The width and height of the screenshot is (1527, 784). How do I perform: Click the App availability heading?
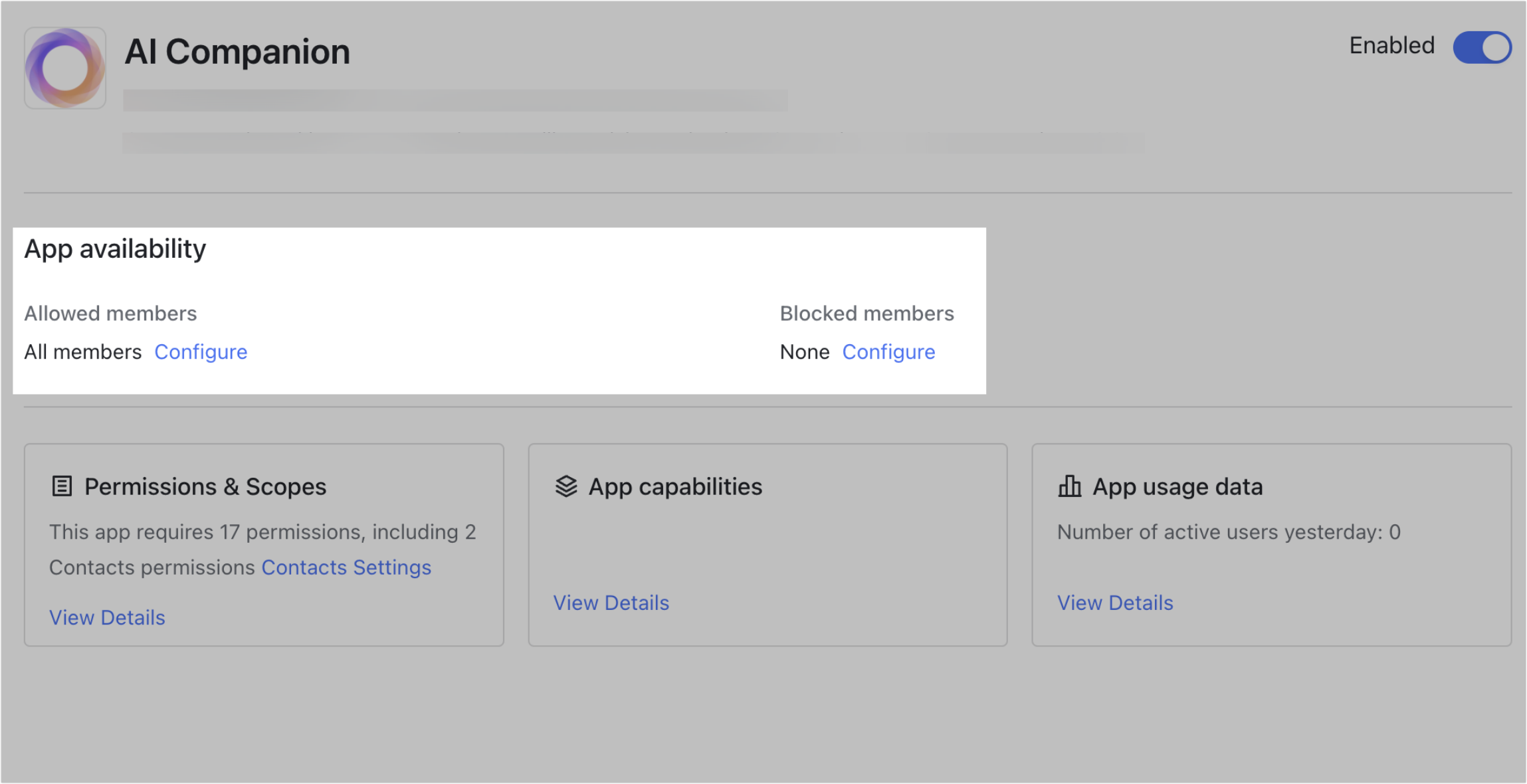point(115,249)
